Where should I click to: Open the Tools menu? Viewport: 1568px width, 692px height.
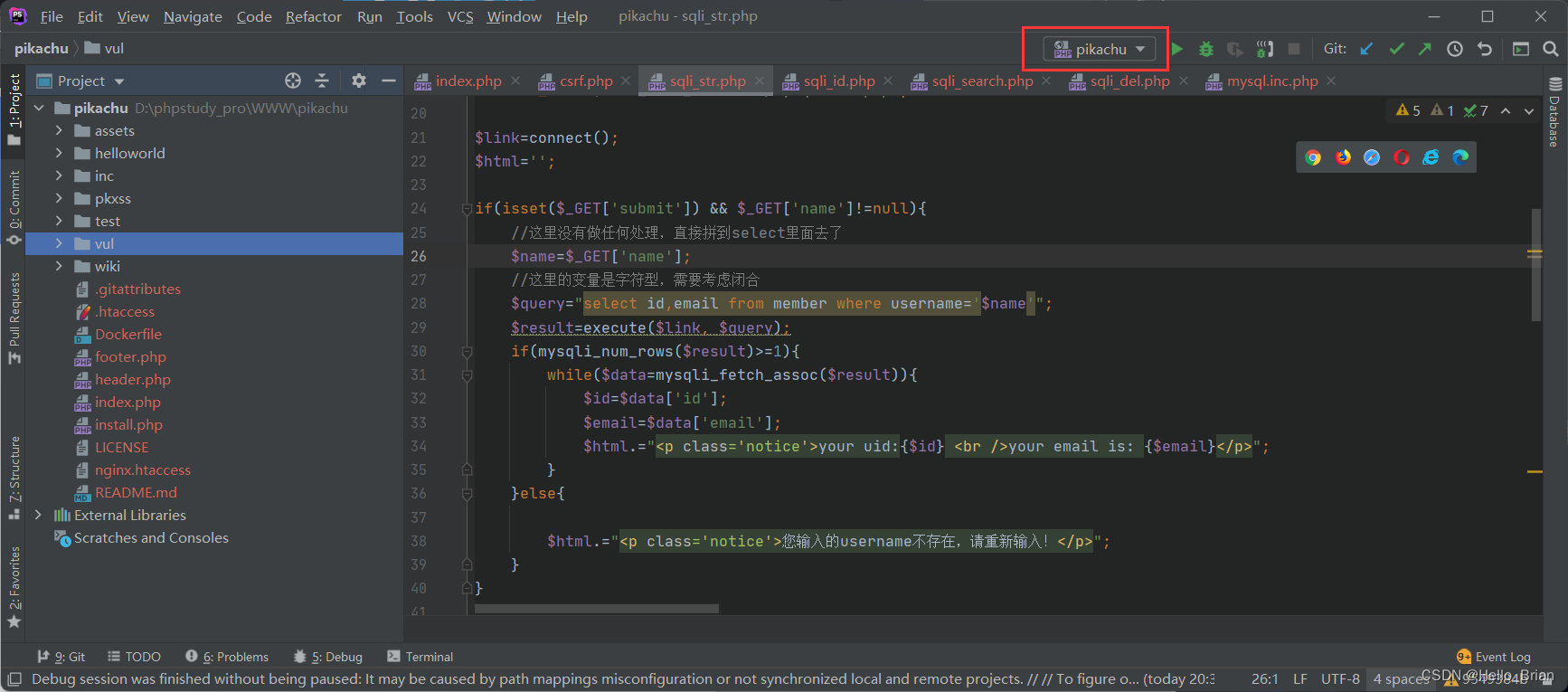(x=414, y=16)
